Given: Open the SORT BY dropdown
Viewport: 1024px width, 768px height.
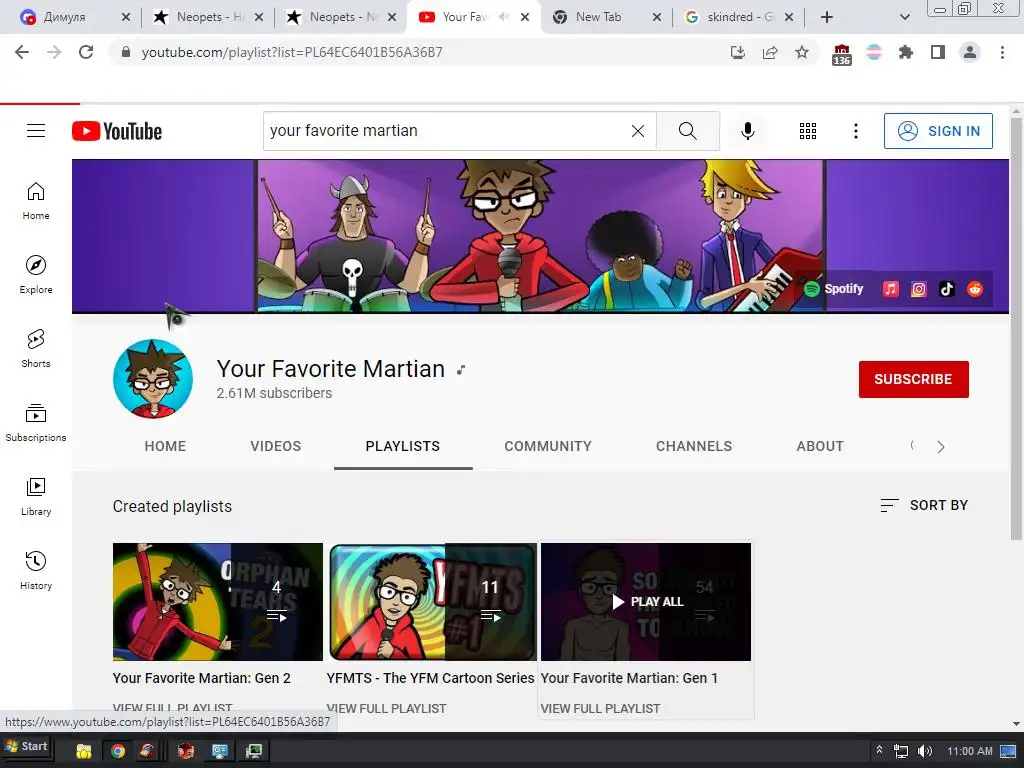Looking at the screenshot, I should tap(924, 505).
